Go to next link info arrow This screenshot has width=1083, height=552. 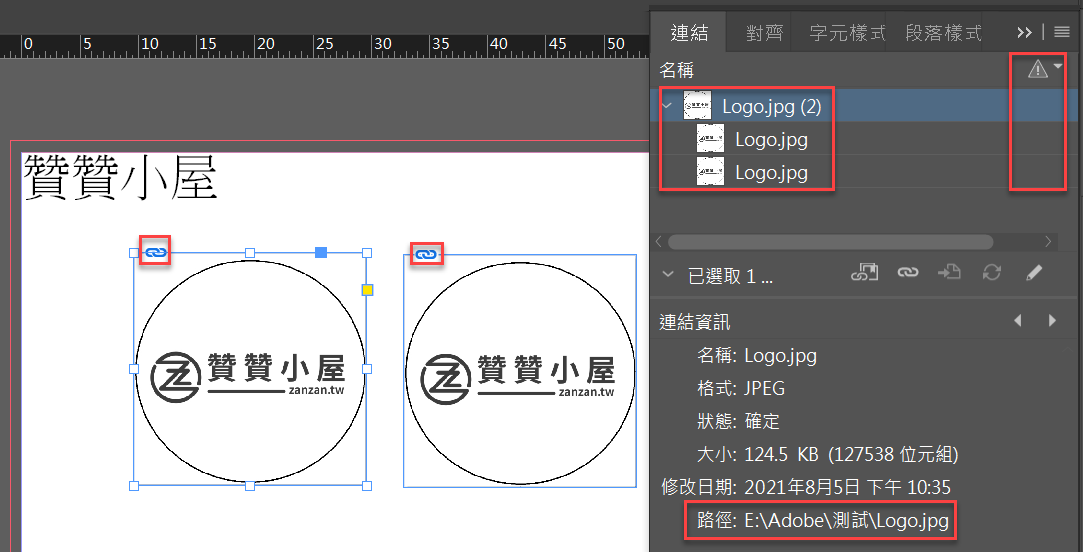pos(1052,321)
